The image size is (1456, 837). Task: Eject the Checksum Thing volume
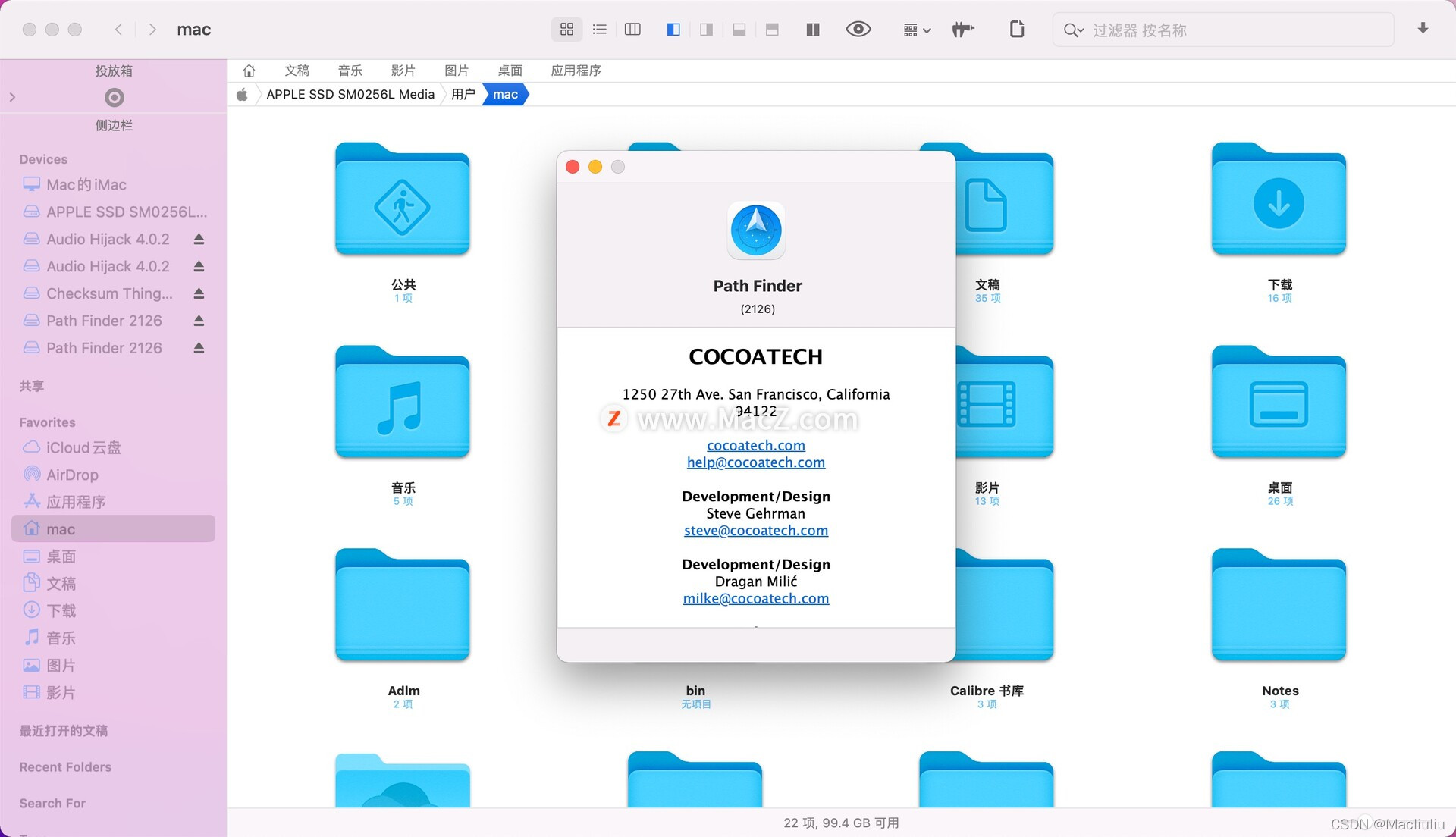(x=199, y=293)
